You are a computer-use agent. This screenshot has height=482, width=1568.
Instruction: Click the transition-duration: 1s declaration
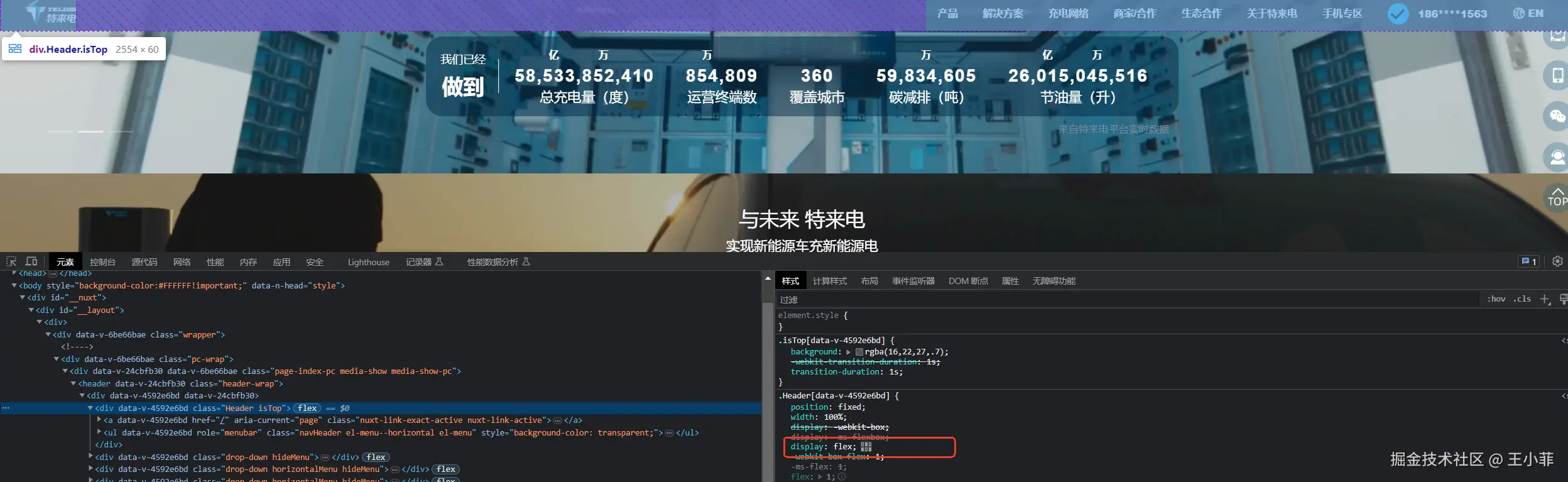(846, 372)
